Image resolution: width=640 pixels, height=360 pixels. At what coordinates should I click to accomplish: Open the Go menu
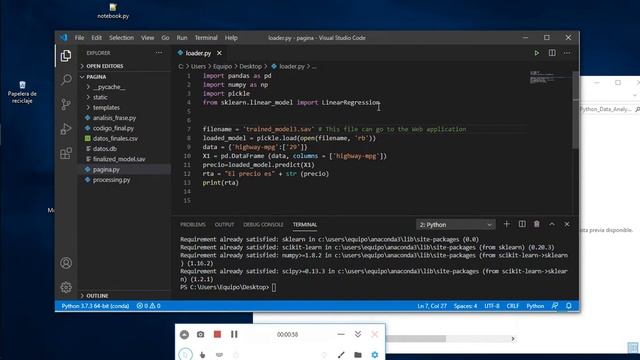[x=165, y=38]
